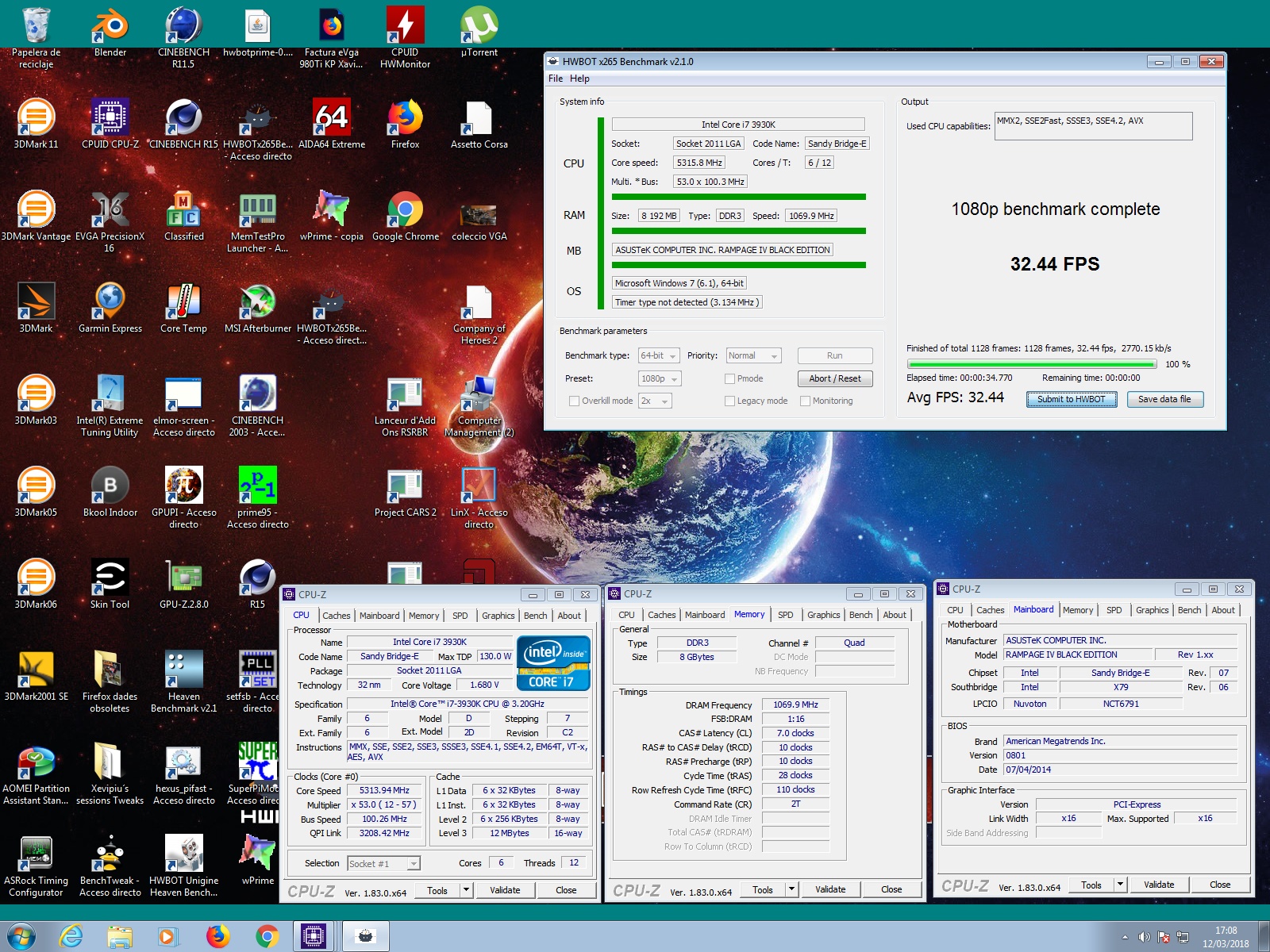Enable the Overkill mode checkbox

574,401
